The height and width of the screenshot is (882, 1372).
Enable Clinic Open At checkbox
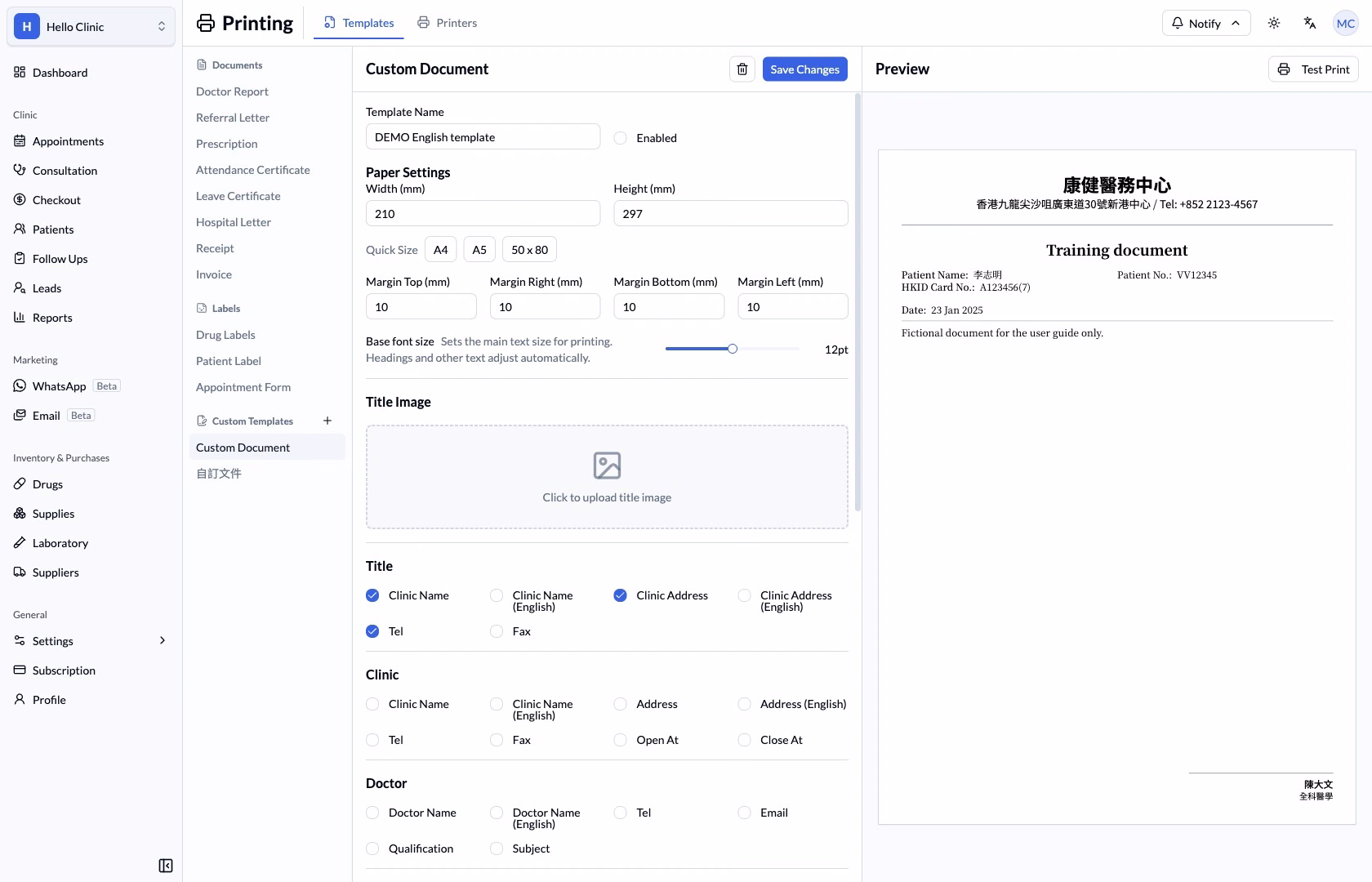point(621,740)
